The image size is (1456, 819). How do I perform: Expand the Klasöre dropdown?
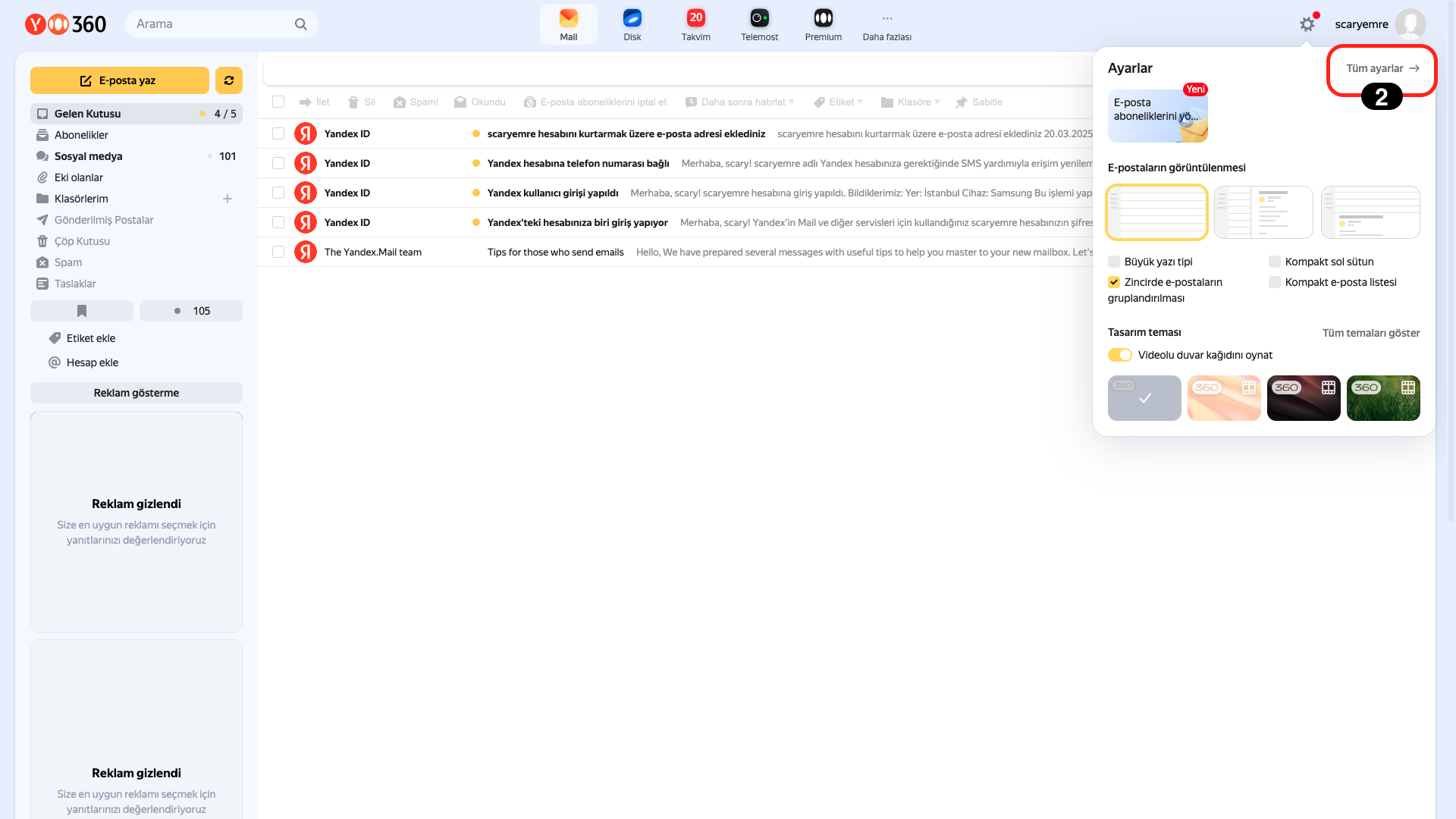click(937, 102)
